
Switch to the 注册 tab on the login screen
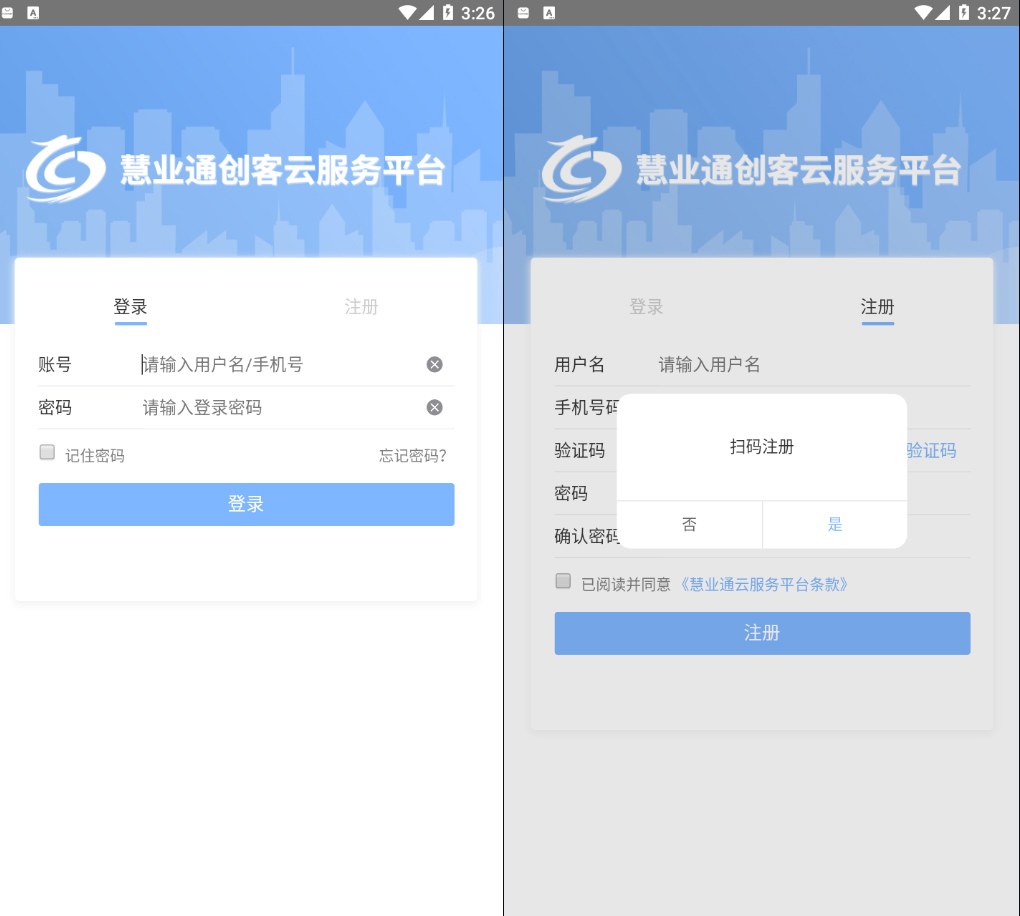(361, 307)
